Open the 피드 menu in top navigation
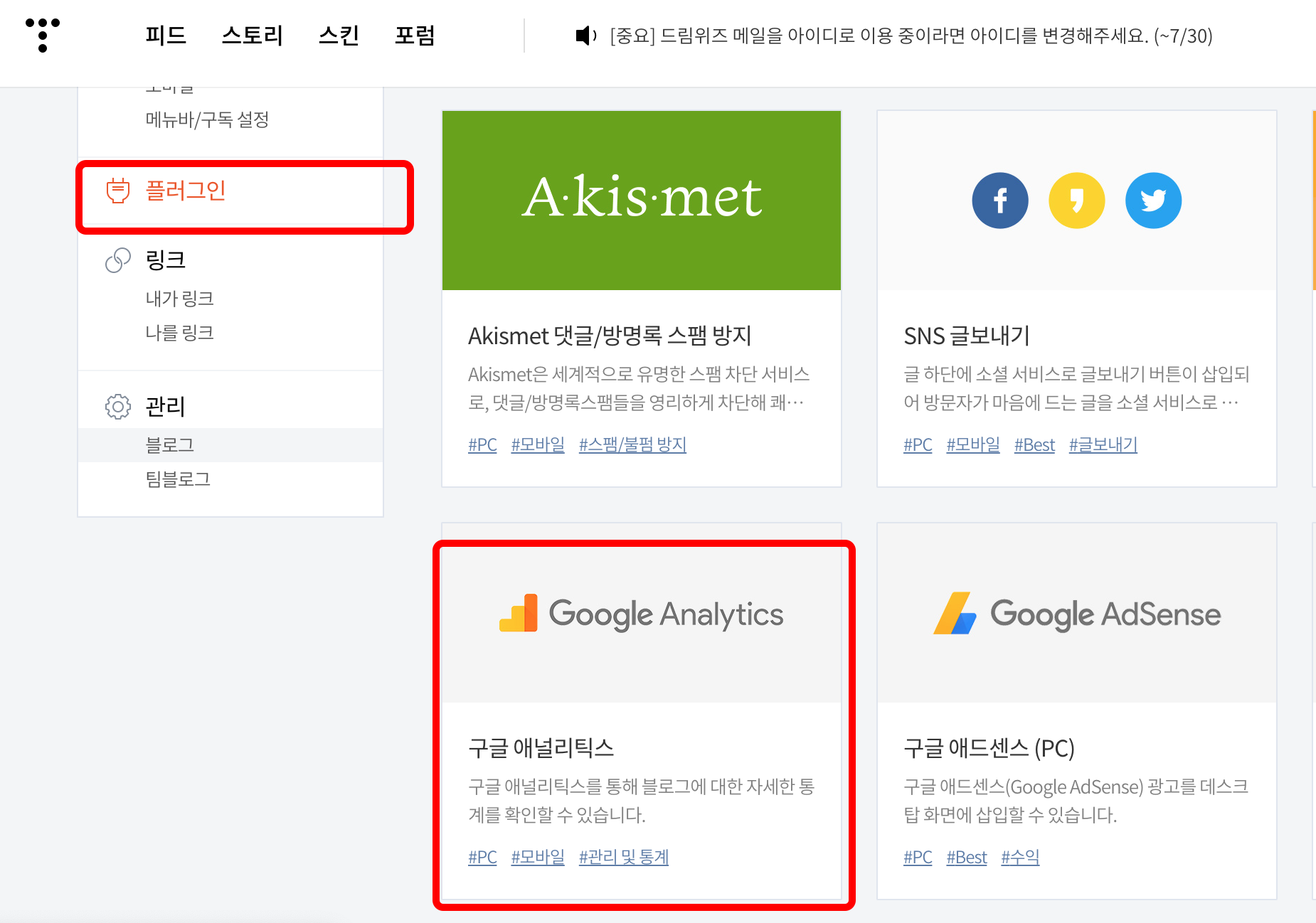 (x=166, y=35)
